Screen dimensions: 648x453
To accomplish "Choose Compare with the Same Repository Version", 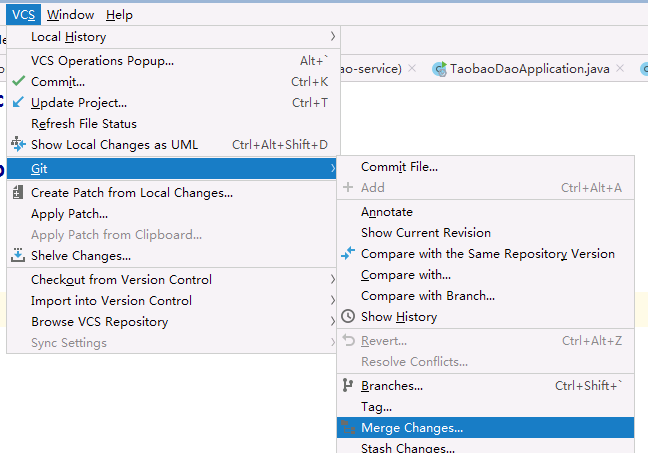I will 486,254.
